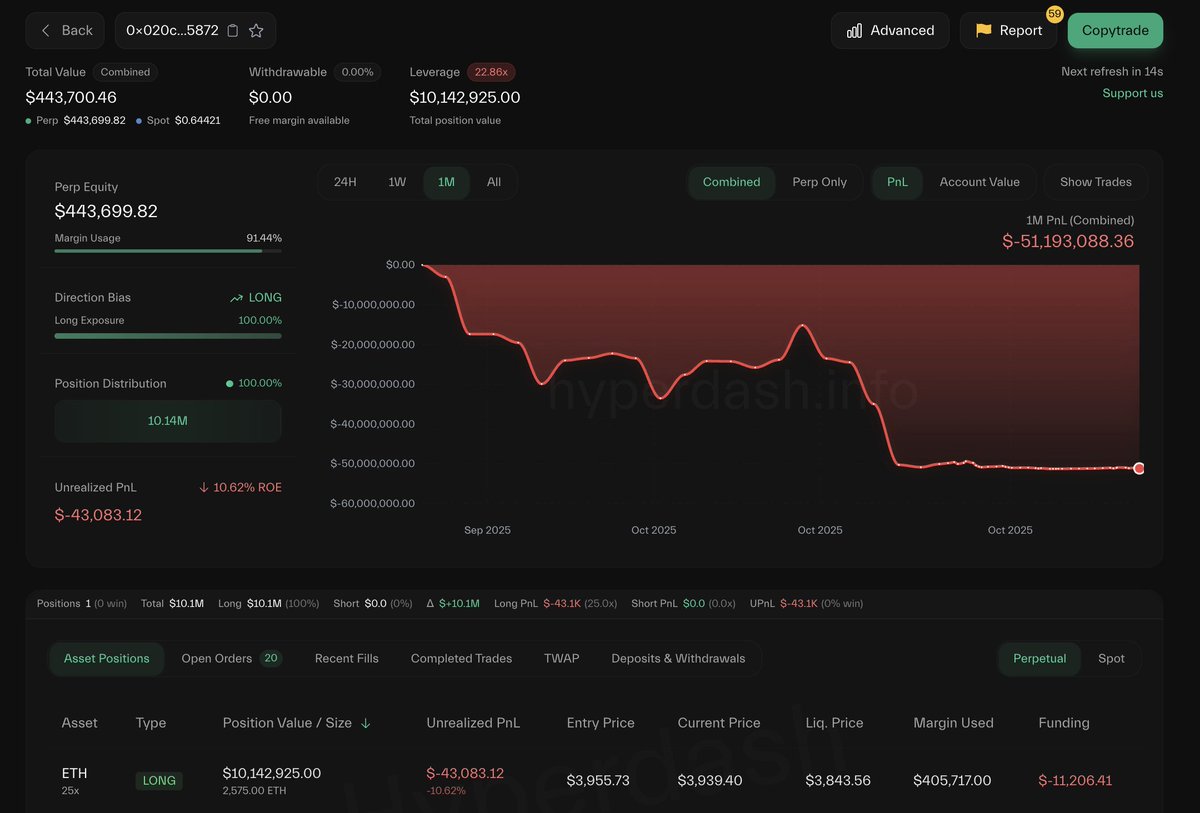Click the 20 open orders count badge
Viewport: 1200px width, 813px height.
[271, 658]
